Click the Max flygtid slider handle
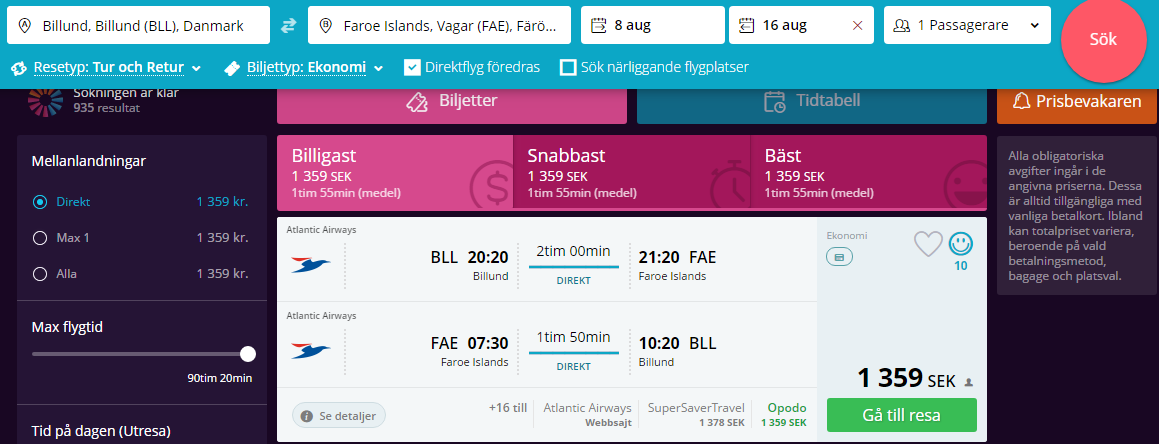 [x=248, y=354]
